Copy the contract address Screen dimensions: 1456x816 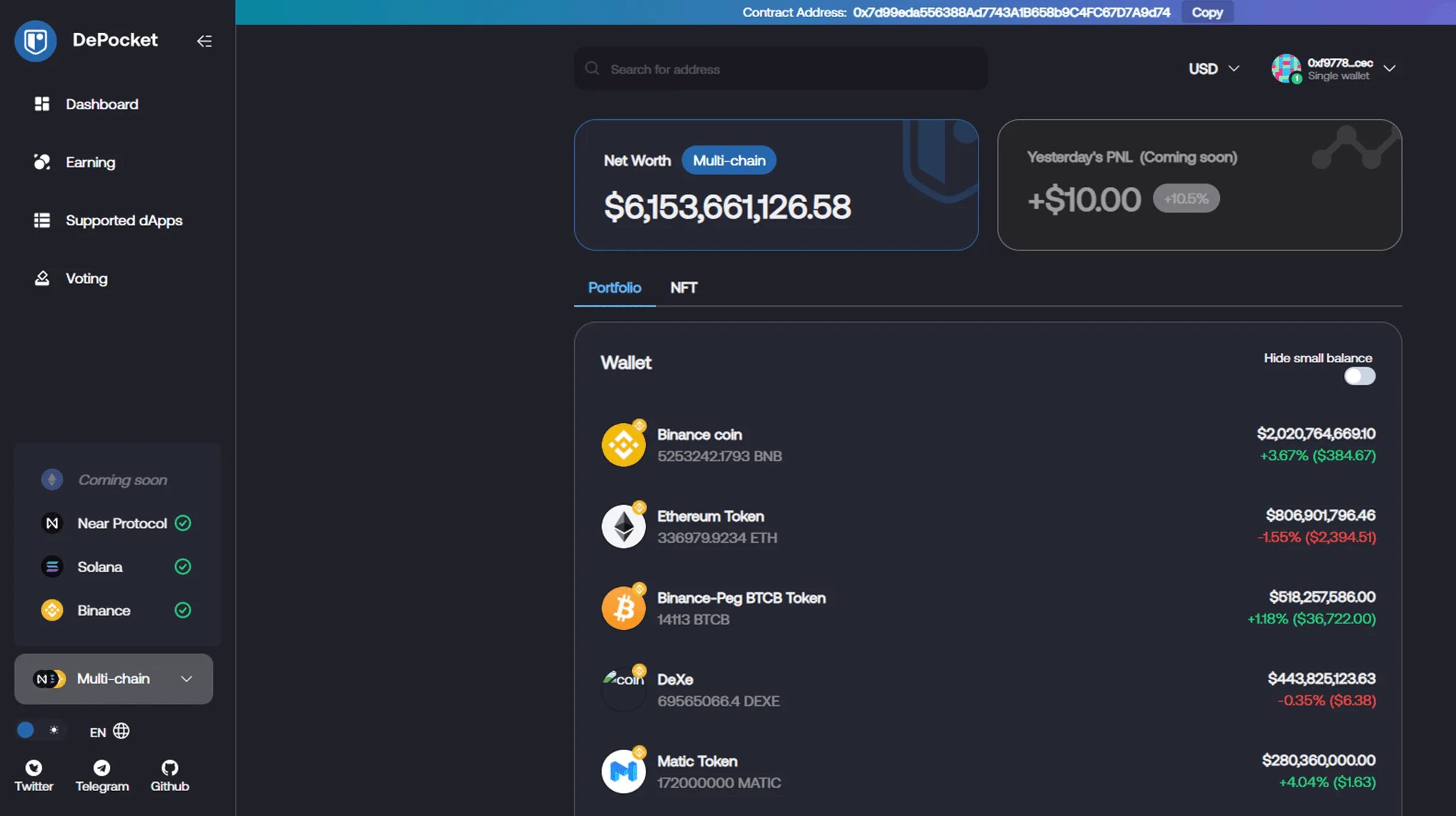click(x=1207, y=12)
